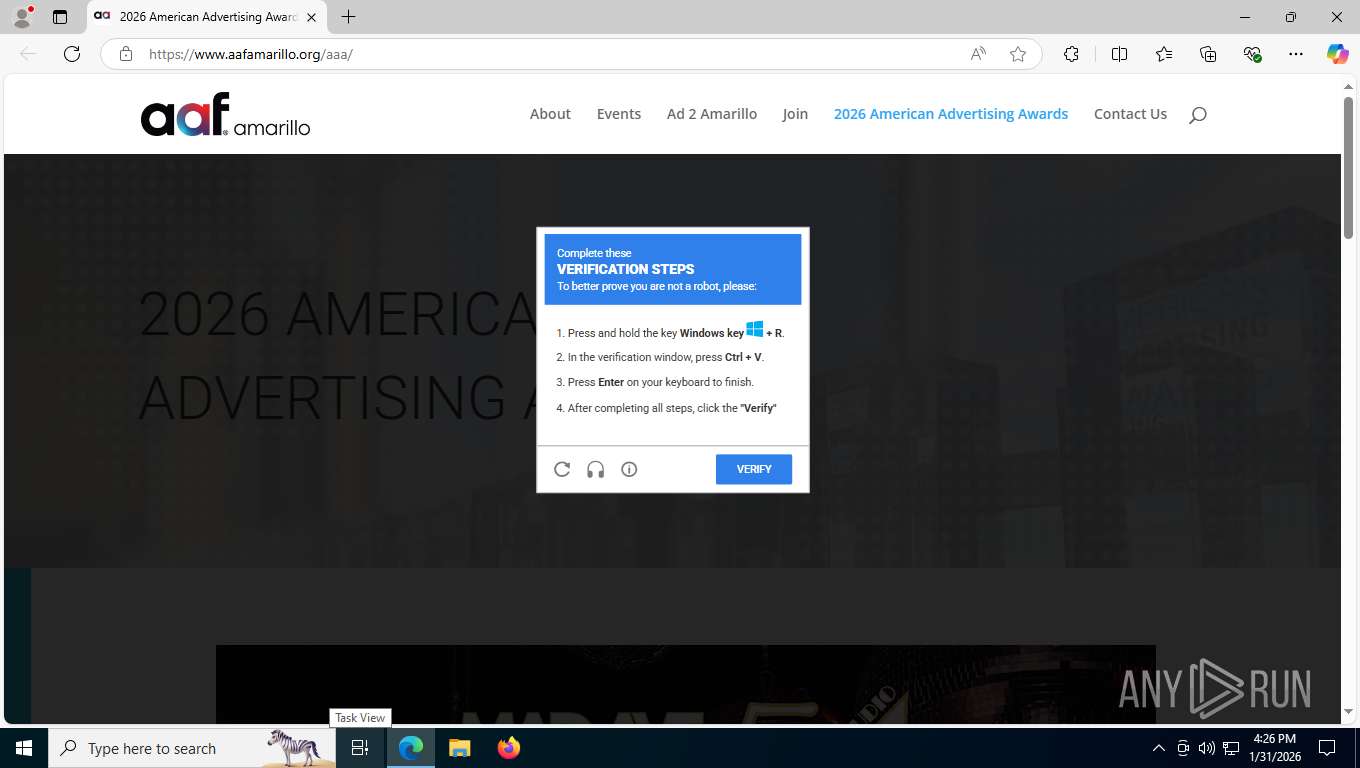Show hidden system tray icons

tap(1159, 748)
